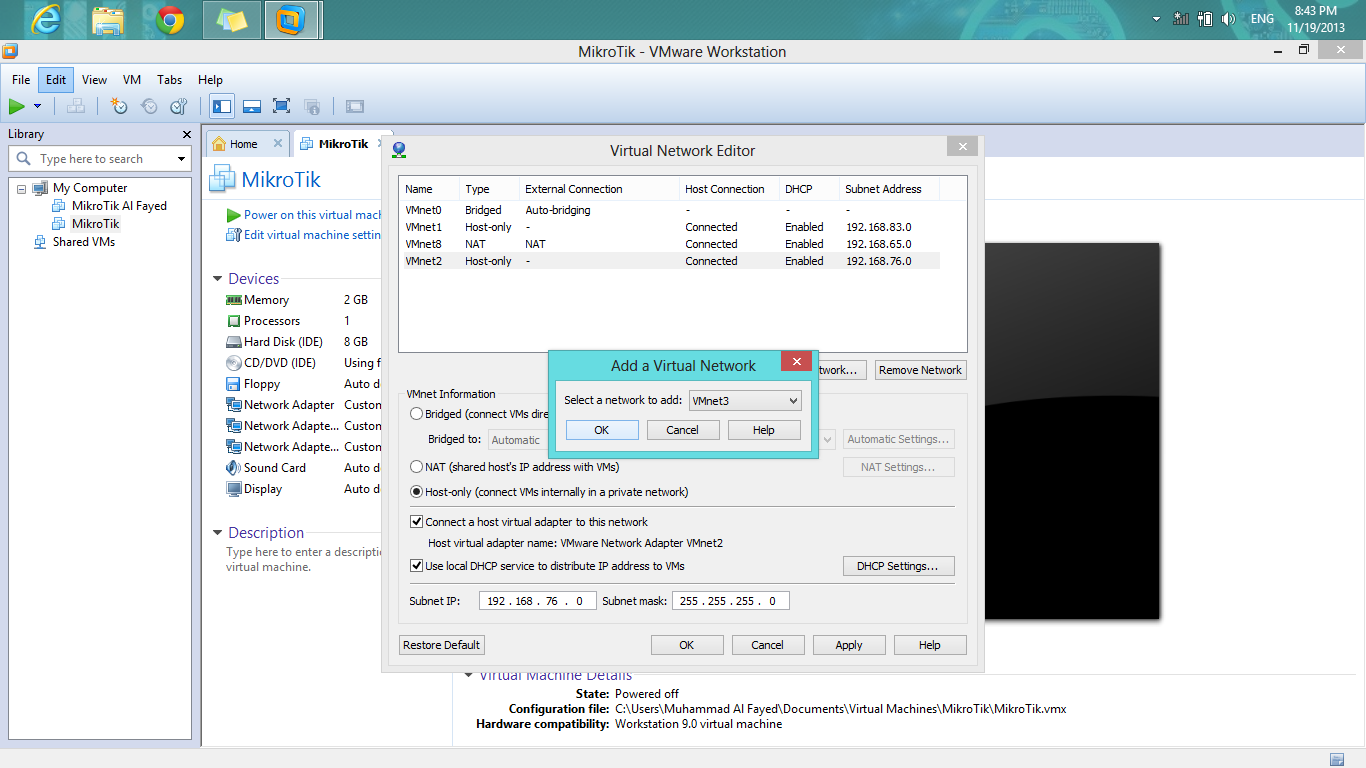
Task: Select the NAT network radio button
Action: click(x=416, y=464)
